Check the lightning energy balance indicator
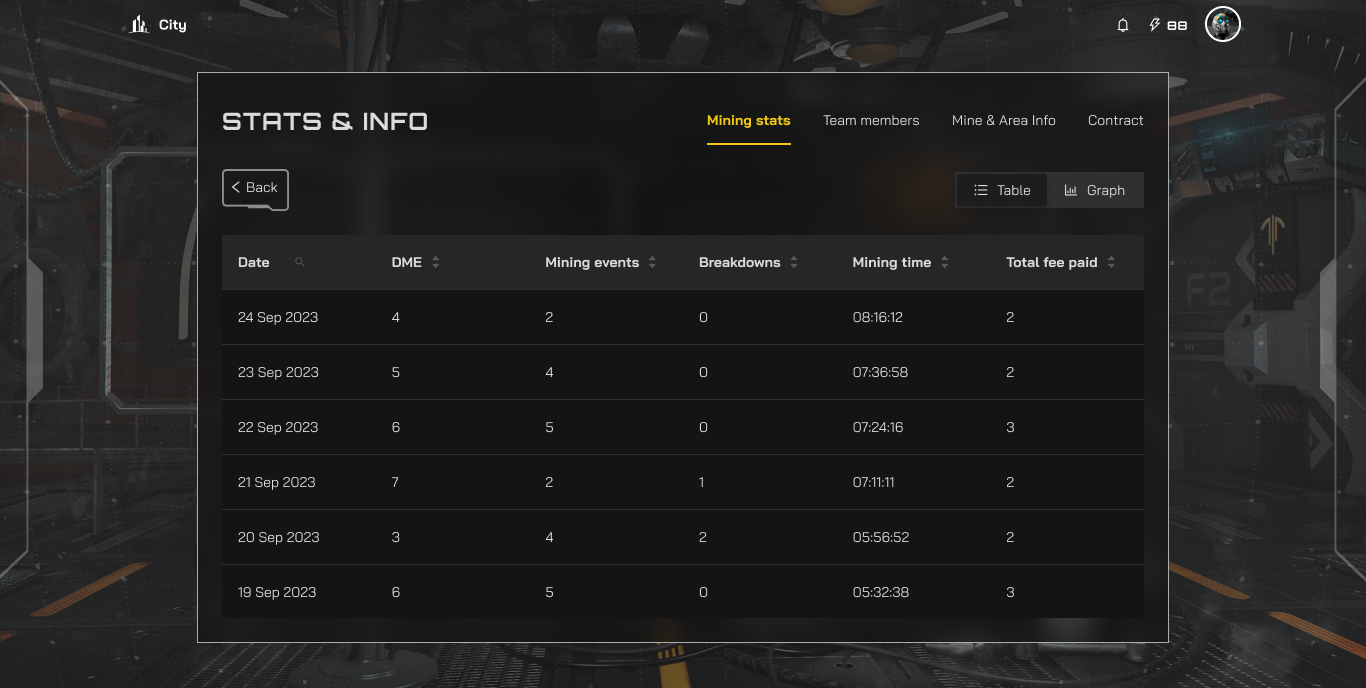1366x688 pixels. (1168, 25)
